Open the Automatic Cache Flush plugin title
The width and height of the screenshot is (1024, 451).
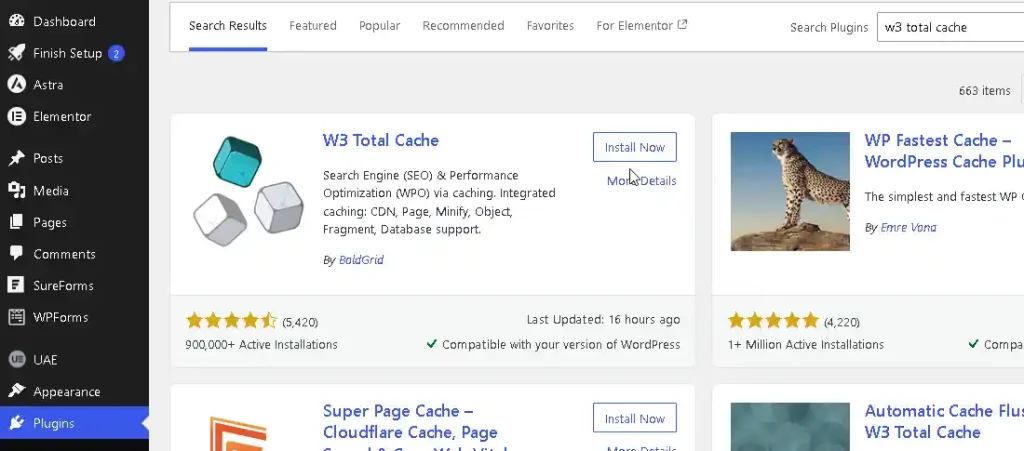pos(944,422)
